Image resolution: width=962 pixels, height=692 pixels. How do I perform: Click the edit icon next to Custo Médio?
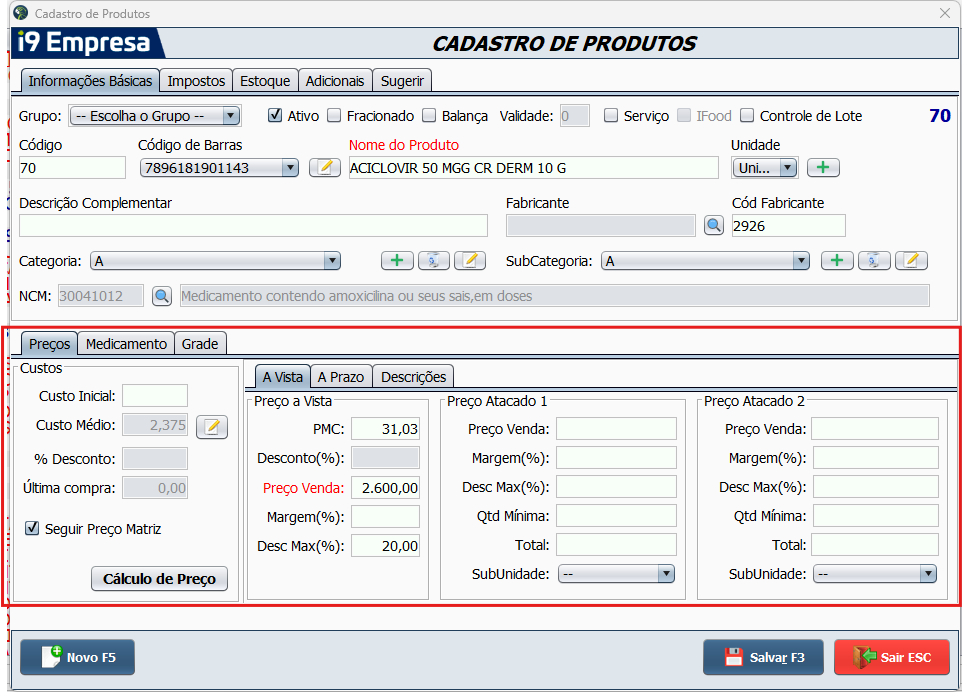pyautogui.click(x=212, y=428)
